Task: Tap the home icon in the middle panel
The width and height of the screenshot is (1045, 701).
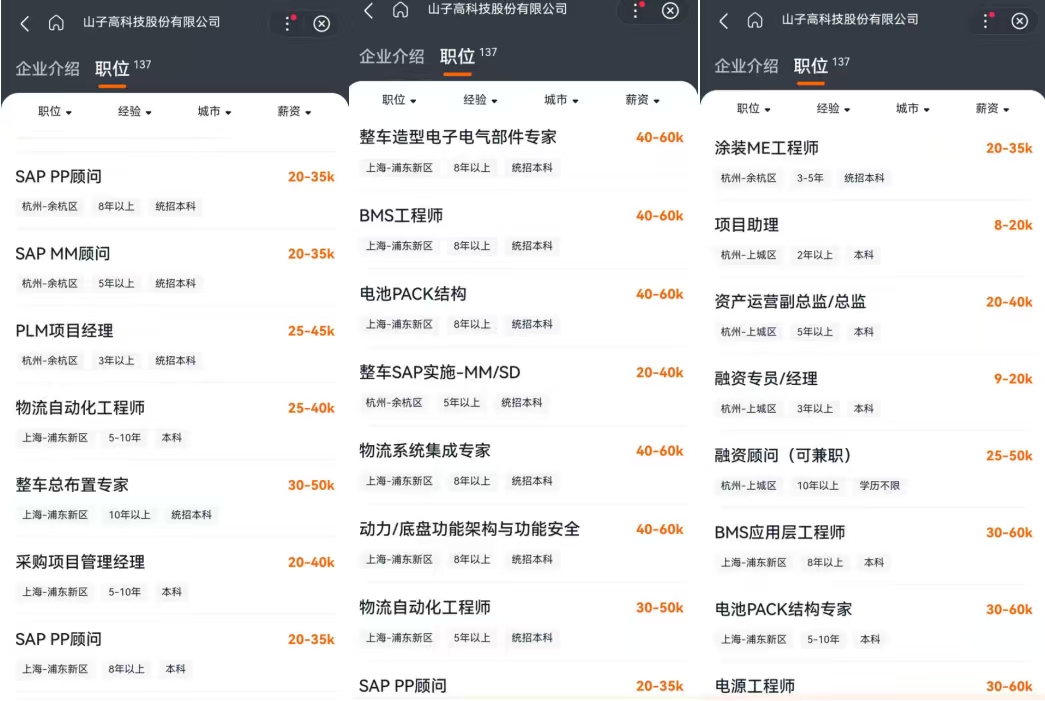Action: point(400,9)
